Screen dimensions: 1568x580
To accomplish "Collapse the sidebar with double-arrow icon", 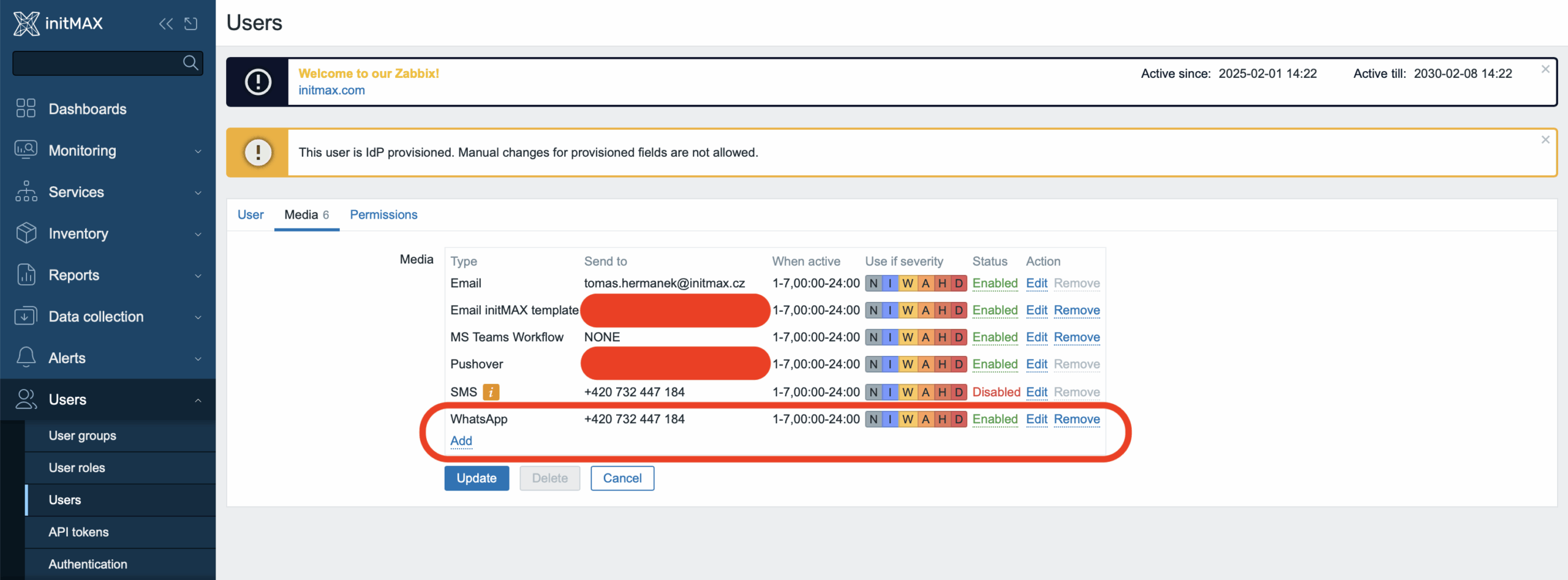I will click(x=165, y=24).
